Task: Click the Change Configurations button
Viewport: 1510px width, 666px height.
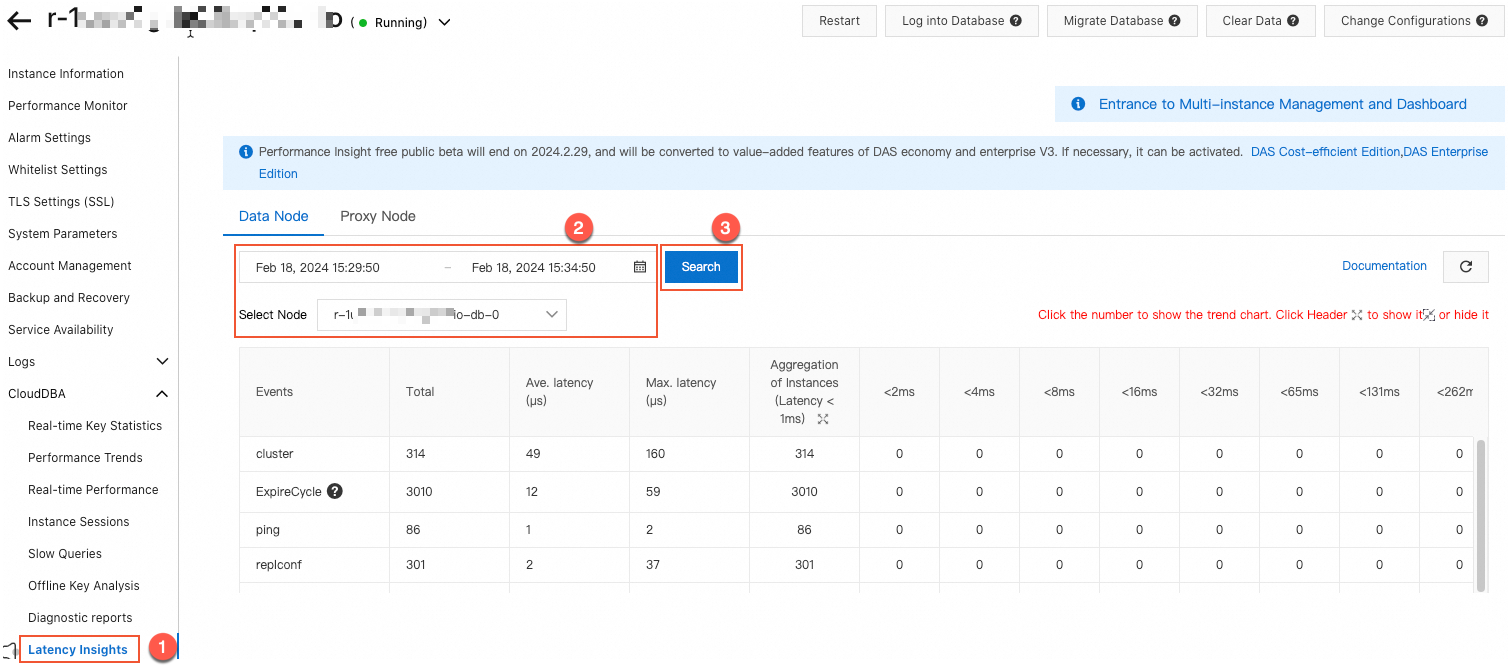Action: pyautogui.click(x=1414, y=21)
